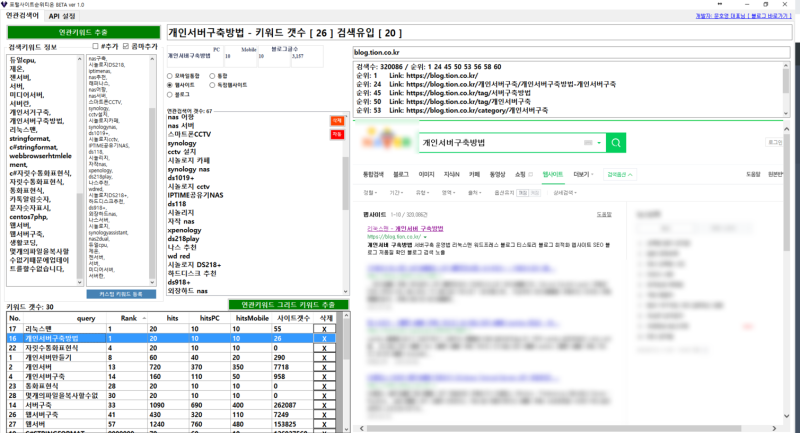Viewport: 800px width, 433px height.
Task: Click the down arrow of the search-keyword list scrollbar
Action: (79, 282)
